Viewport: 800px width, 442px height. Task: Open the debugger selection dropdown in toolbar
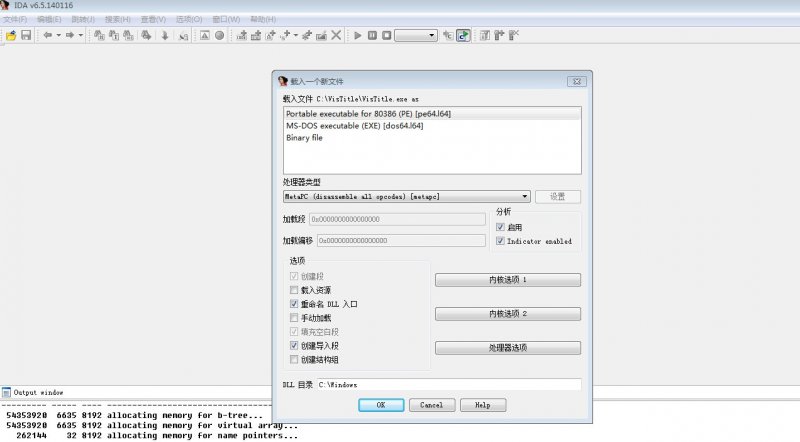(416, 35)
